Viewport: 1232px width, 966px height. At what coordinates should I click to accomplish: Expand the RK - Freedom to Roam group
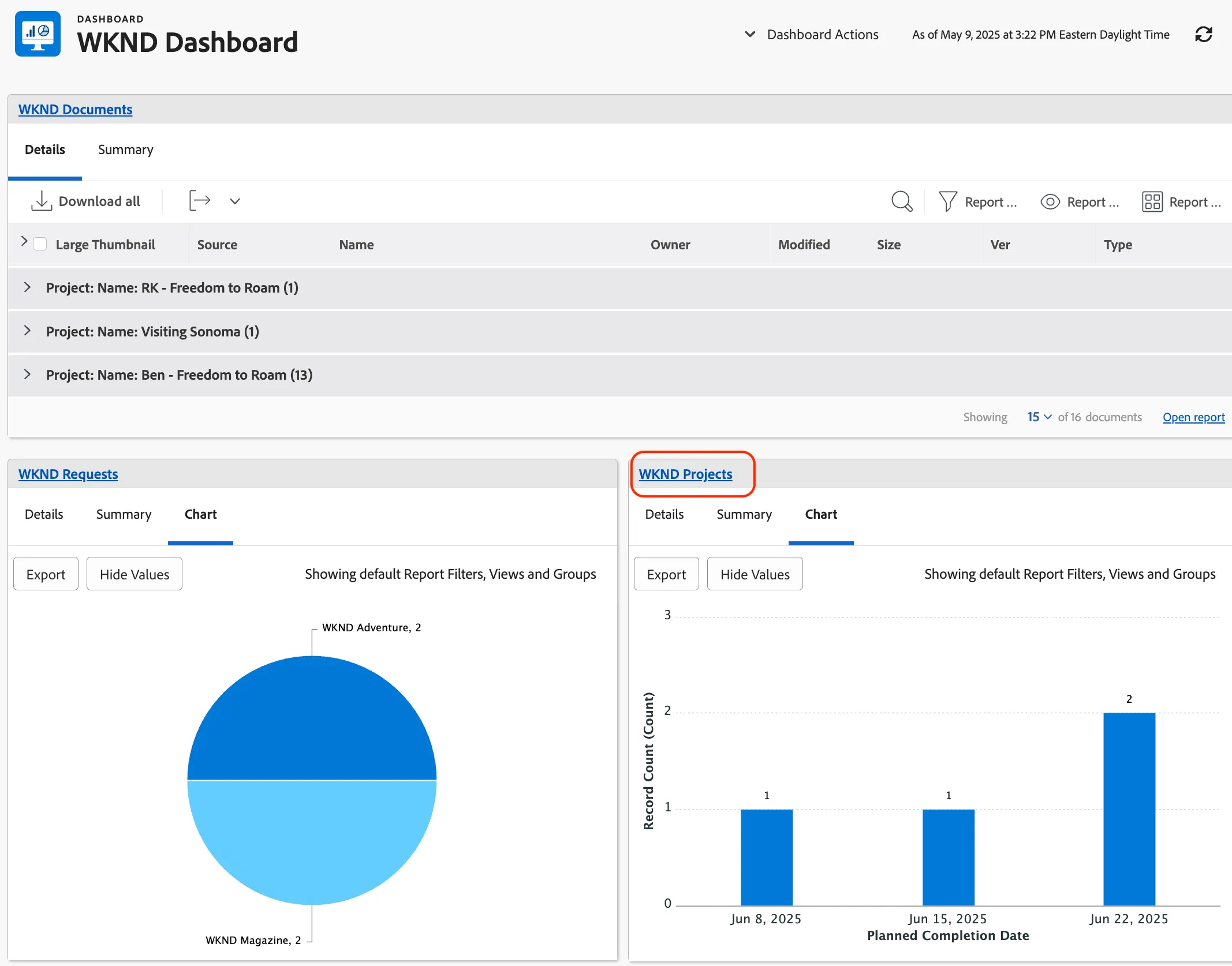[x=27, y=287]
